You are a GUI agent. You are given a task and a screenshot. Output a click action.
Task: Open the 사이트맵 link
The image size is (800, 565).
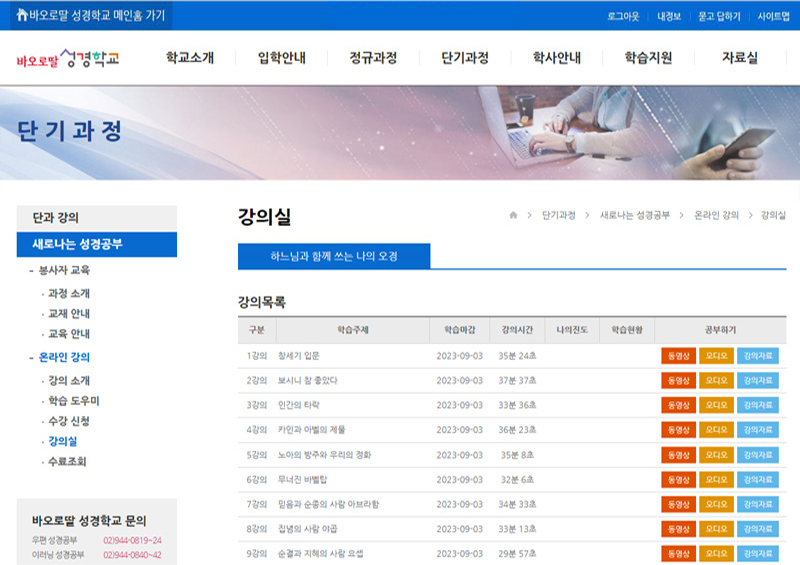(773, 16)
